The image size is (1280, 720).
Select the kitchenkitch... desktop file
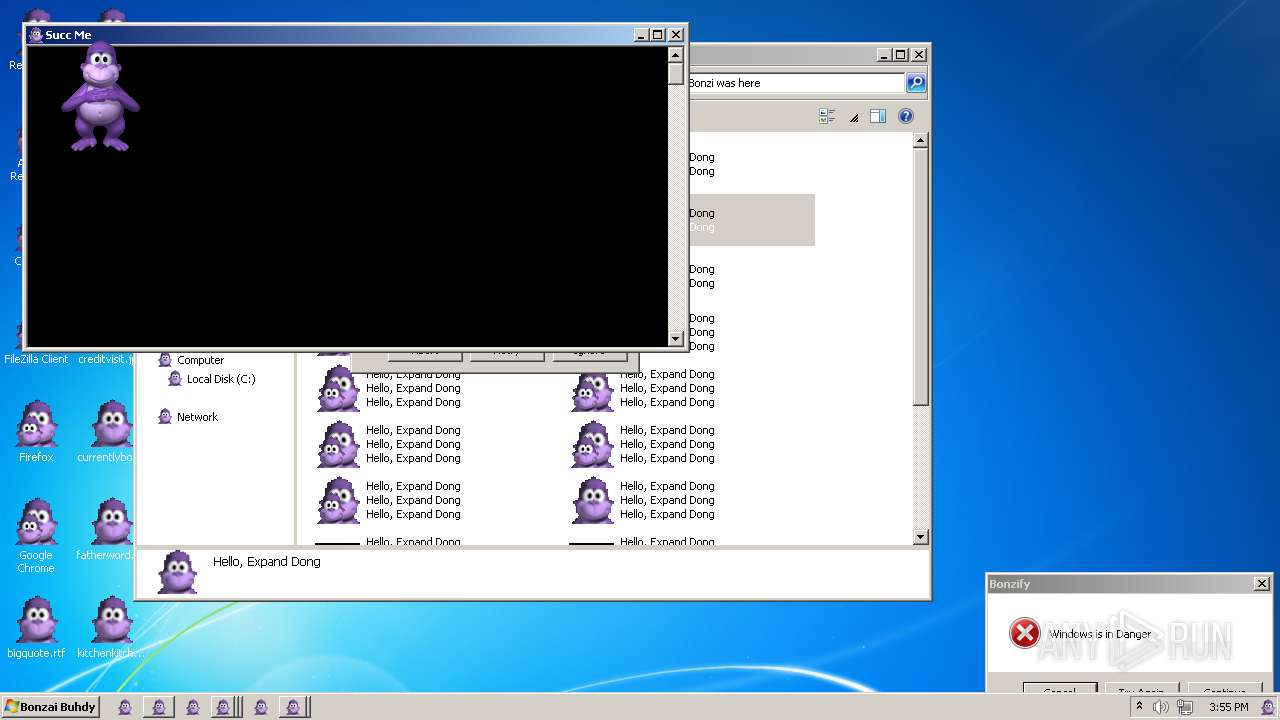tap(111, 628)
